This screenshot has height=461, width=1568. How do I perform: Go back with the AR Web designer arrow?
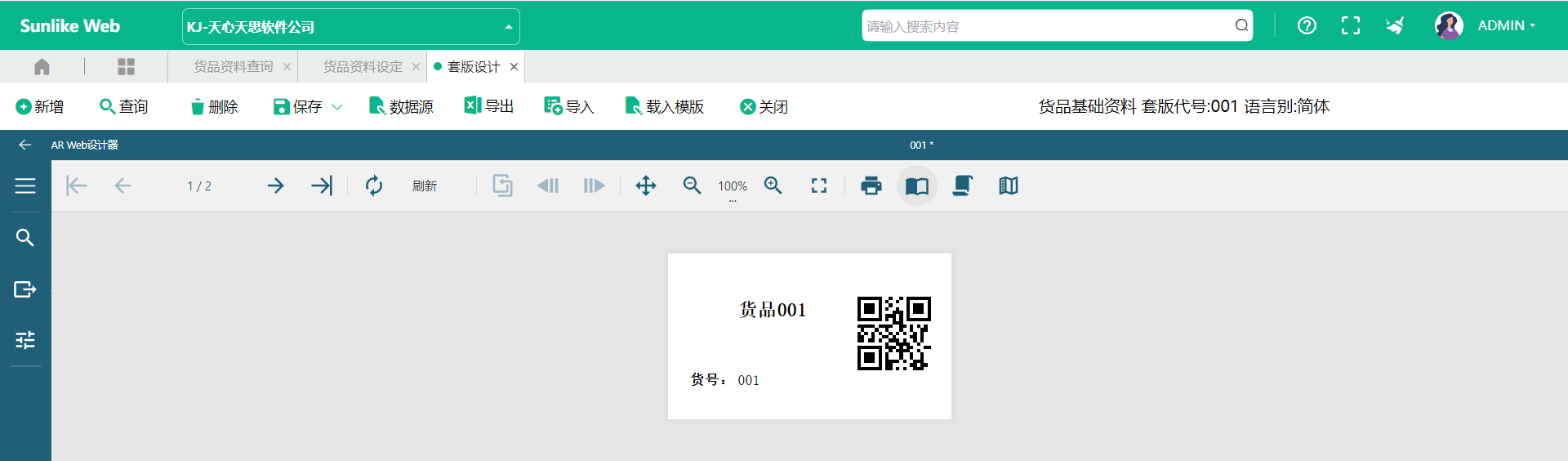click(25, 145)
